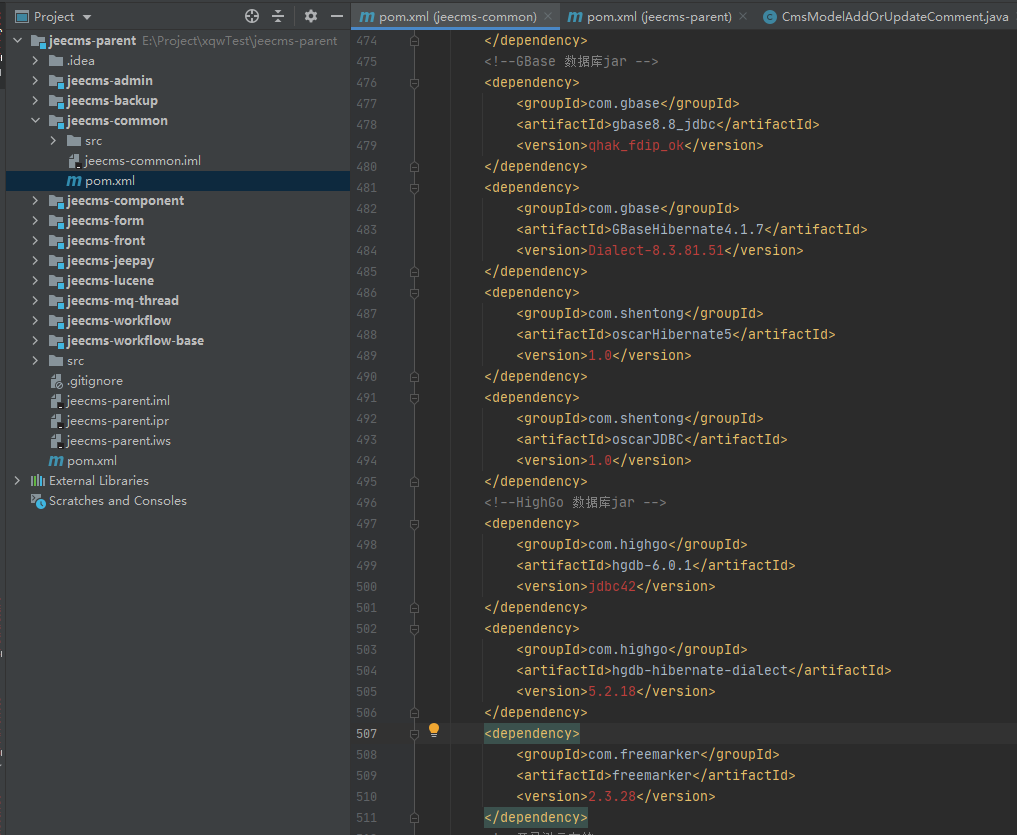1017x835 pixels.
Task: Select Scratches and Consoles
Action: point(117,501)
